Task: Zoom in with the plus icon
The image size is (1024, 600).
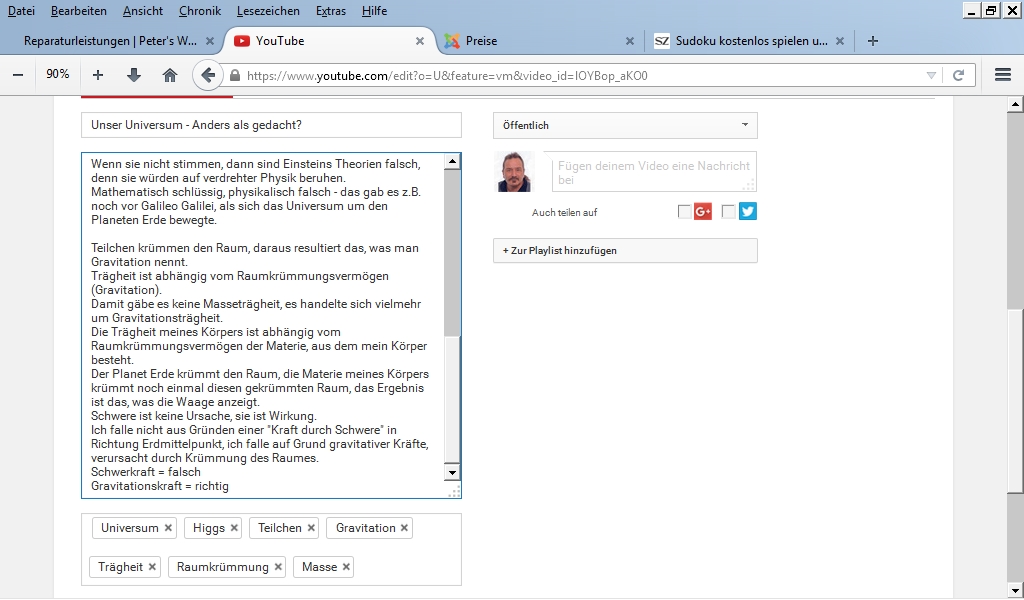Action: tap(98, 75)
